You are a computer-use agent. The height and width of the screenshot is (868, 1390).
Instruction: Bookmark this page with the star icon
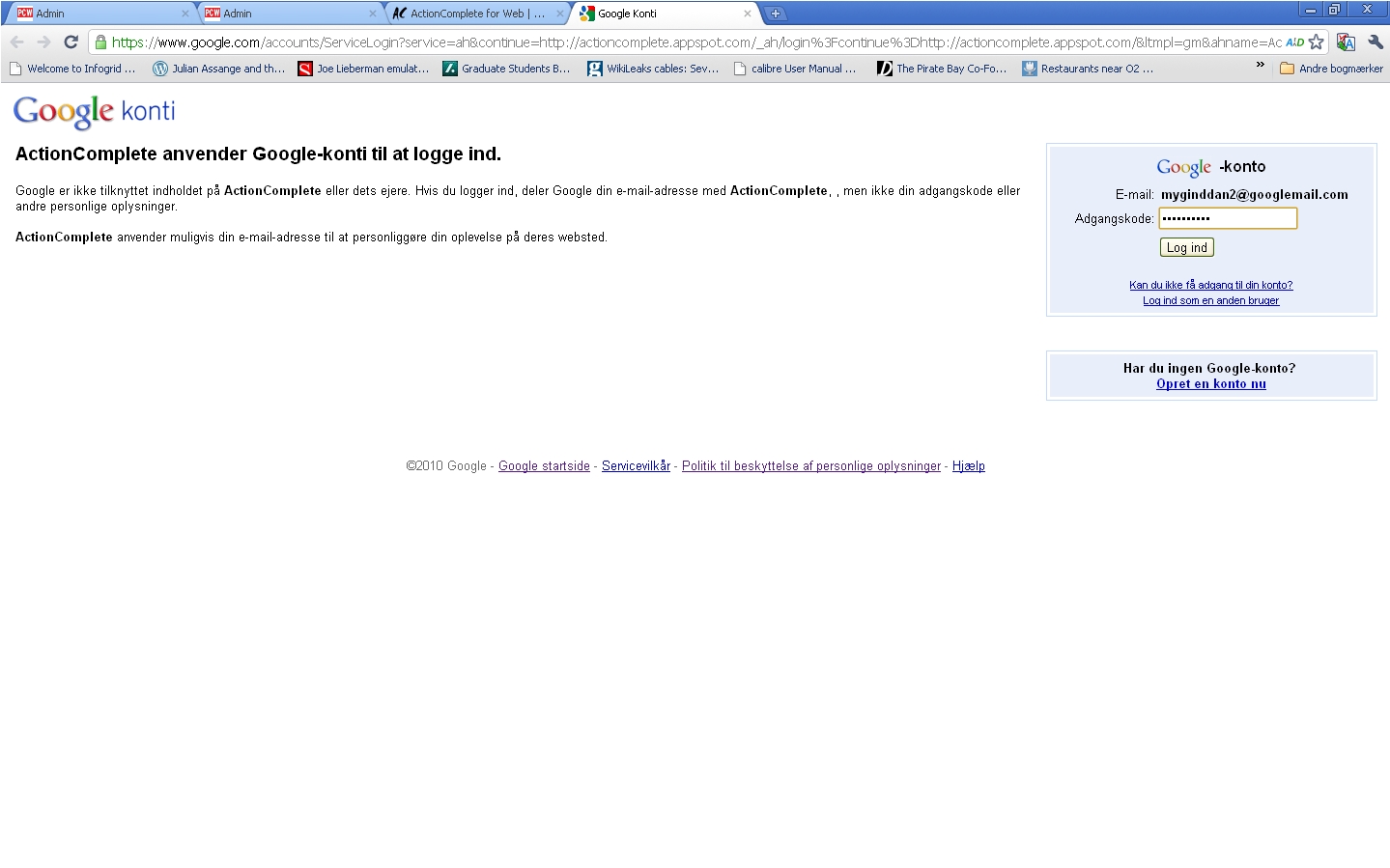pos(1316,42)
